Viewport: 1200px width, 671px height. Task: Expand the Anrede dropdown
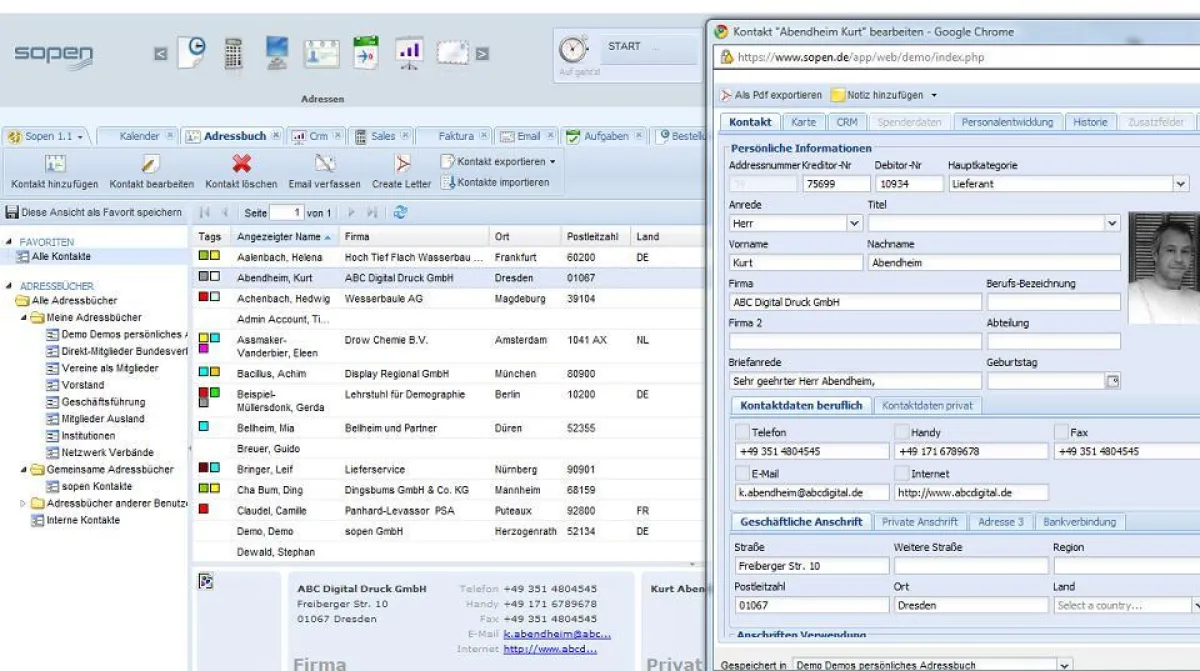coord(854,224)
